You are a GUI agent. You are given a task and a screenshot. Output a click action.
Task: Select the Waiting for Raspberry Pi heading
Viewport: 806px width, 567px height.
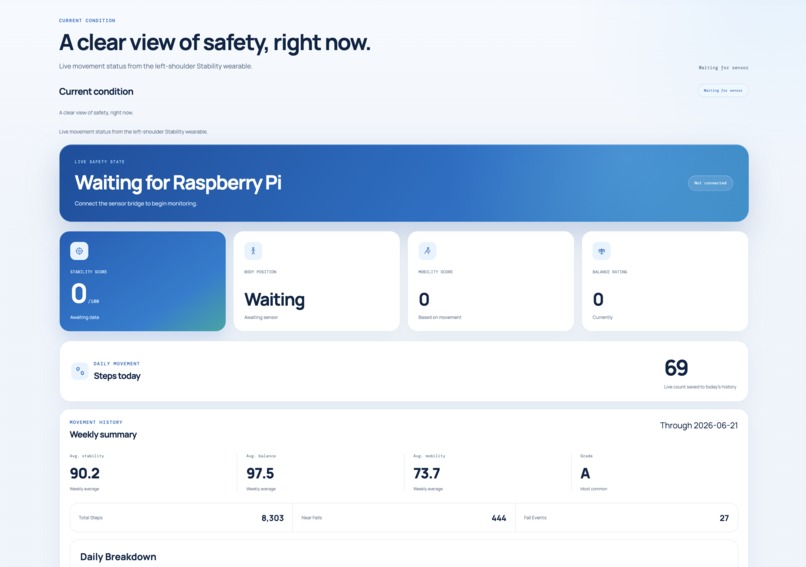click(178, 182)
